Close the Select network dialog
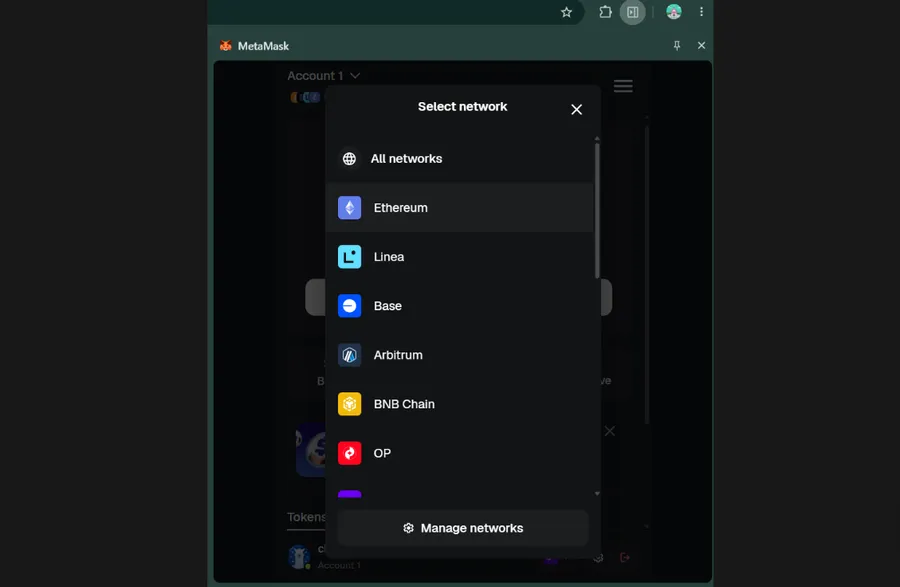 (576, 110)
